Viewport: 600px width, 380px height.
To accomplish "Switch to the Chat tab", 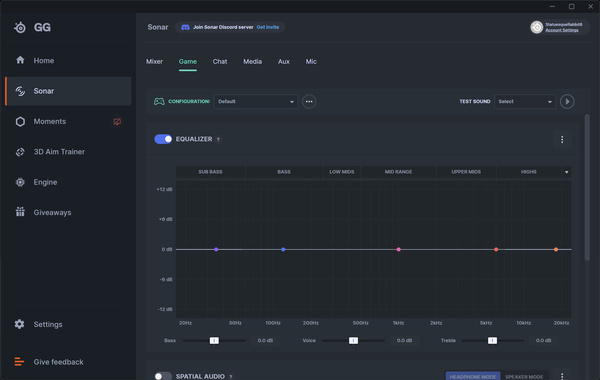I will click(x=220, y=62).
